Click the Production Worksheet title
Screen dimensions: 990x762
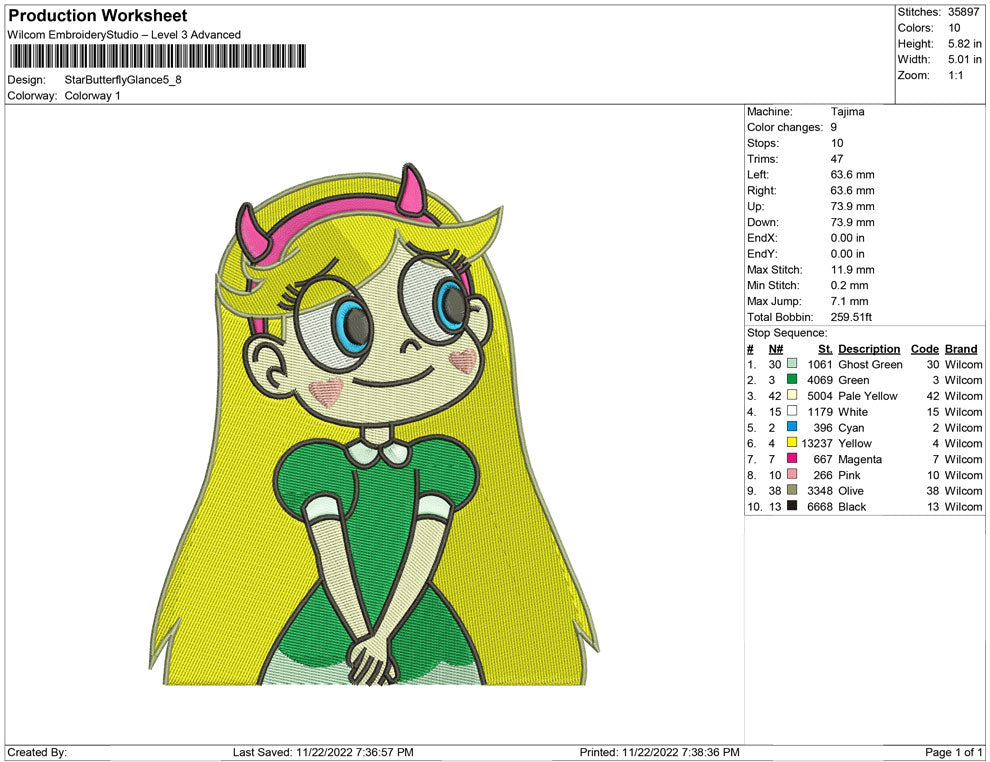(x=98, y=16)
